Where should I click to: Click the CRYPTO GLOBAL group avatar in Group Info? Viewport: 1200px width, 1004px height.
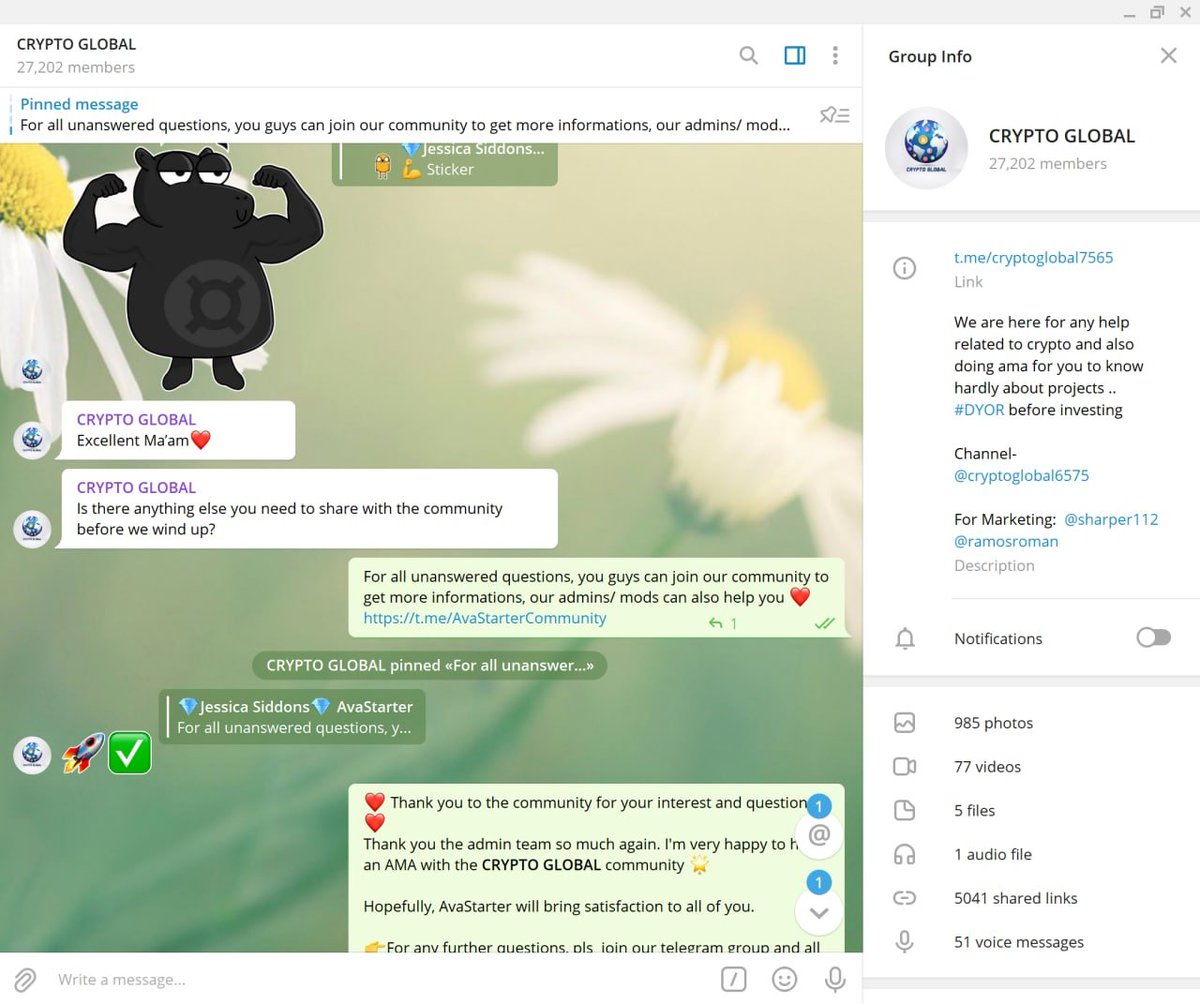point(926,148)
